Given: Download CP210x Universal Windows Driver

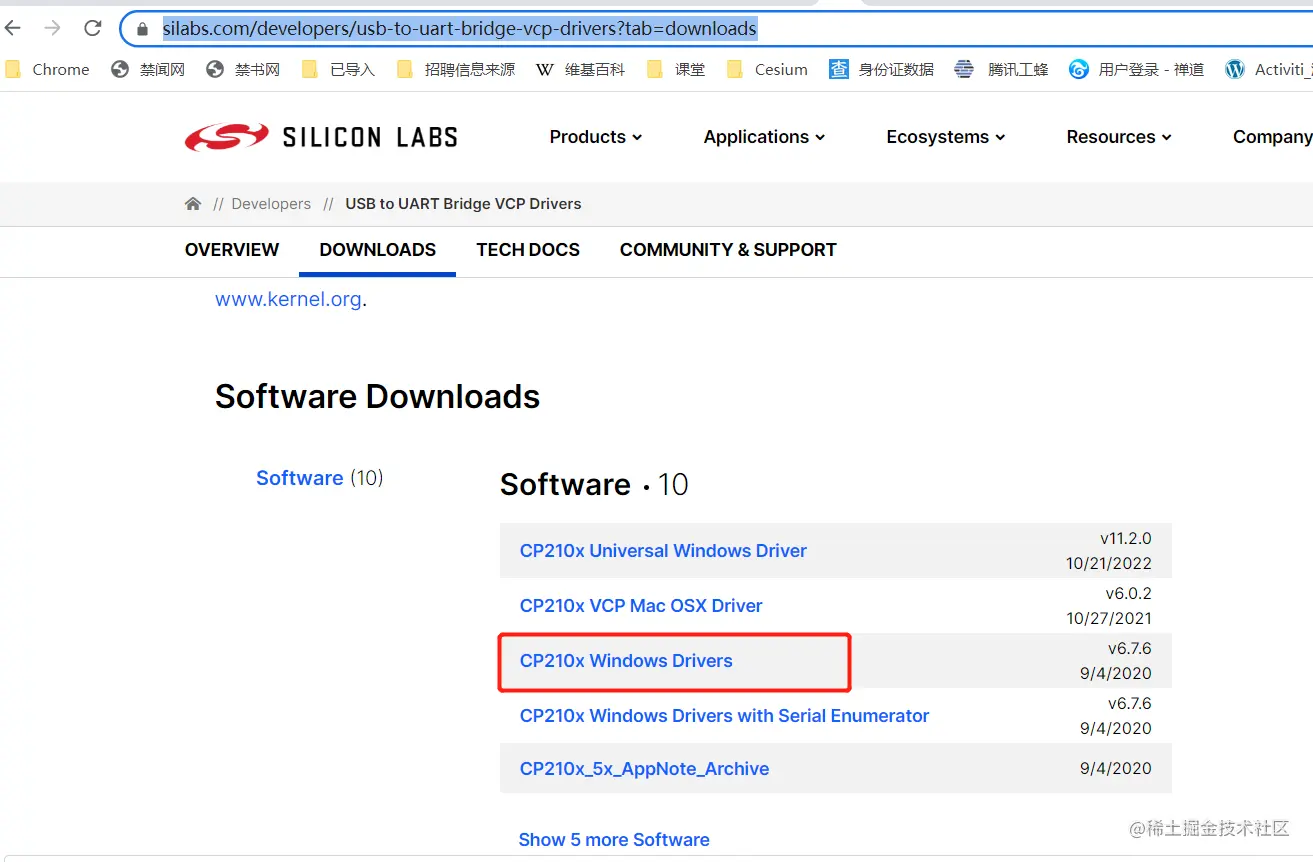Looking at the screenshot, I should pyautogui.click(x=663, y=551).
